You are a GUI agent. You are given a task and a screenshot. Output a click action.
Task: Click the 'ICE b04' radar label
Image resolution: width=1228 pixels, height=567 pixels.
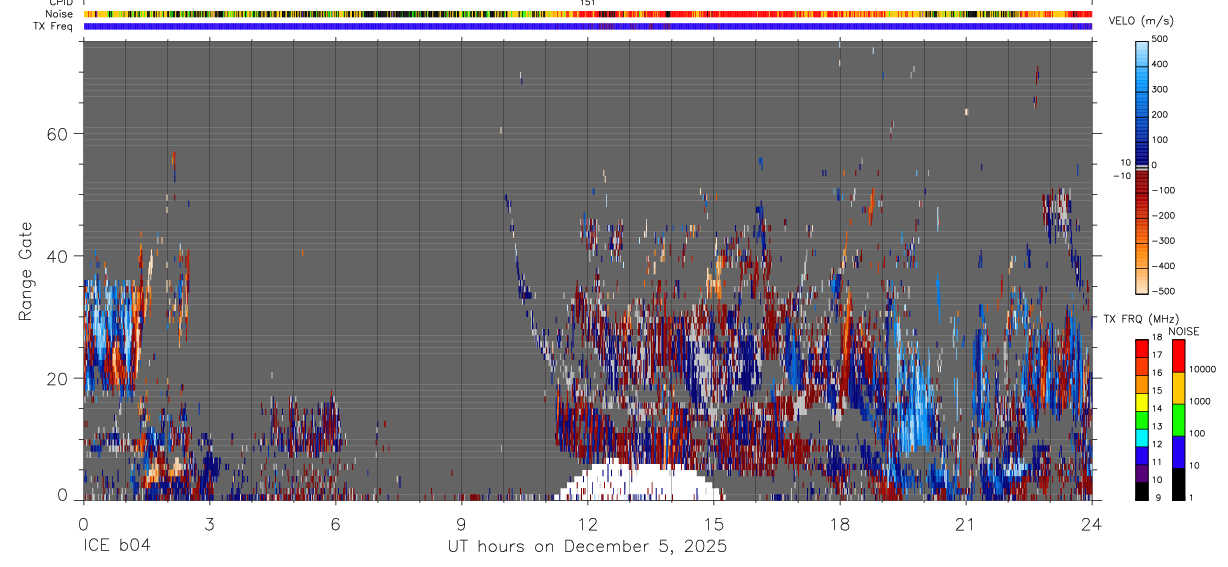coord(116,547)
